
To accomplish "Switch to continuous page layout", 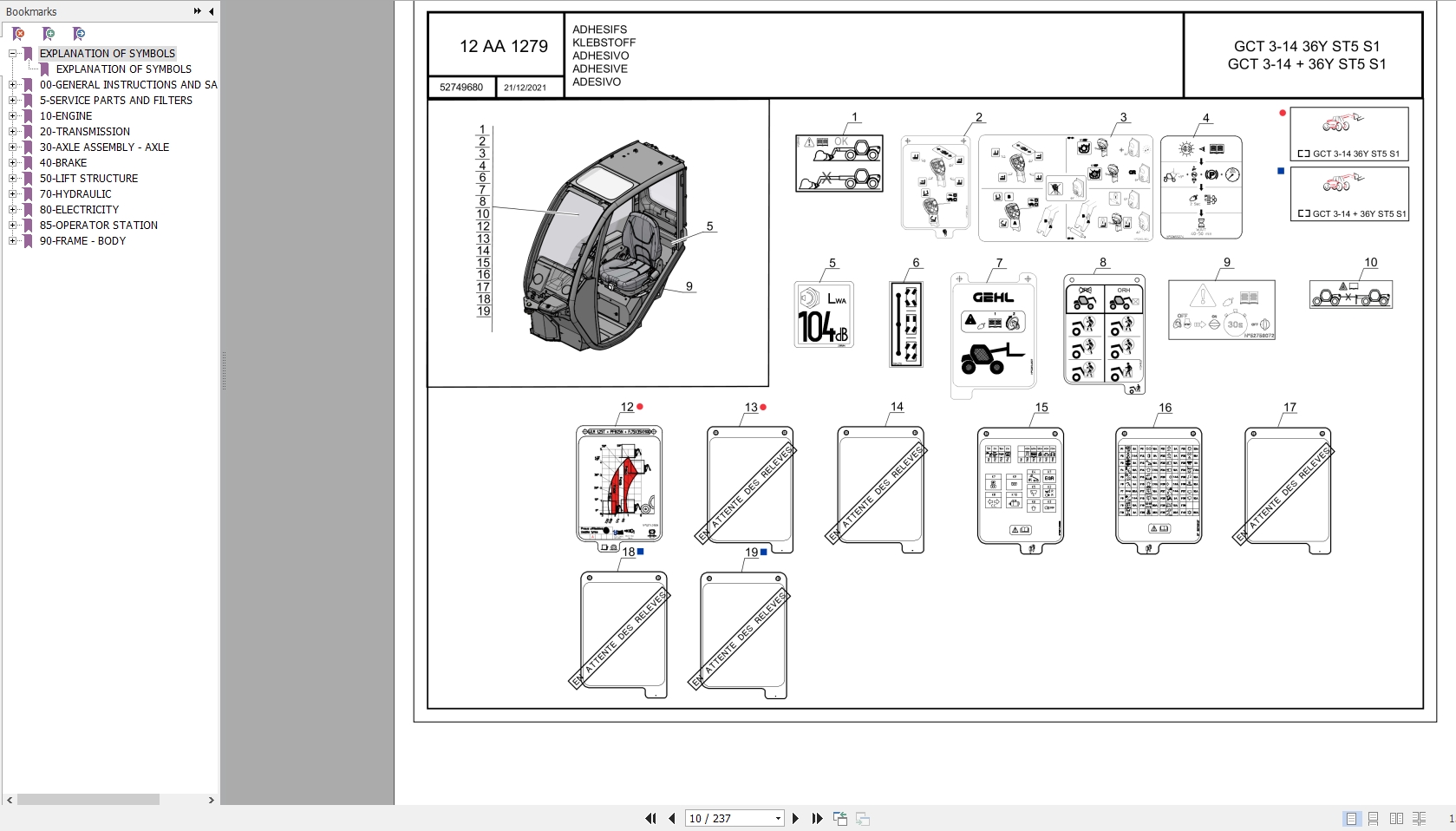I will (1374, 818).
